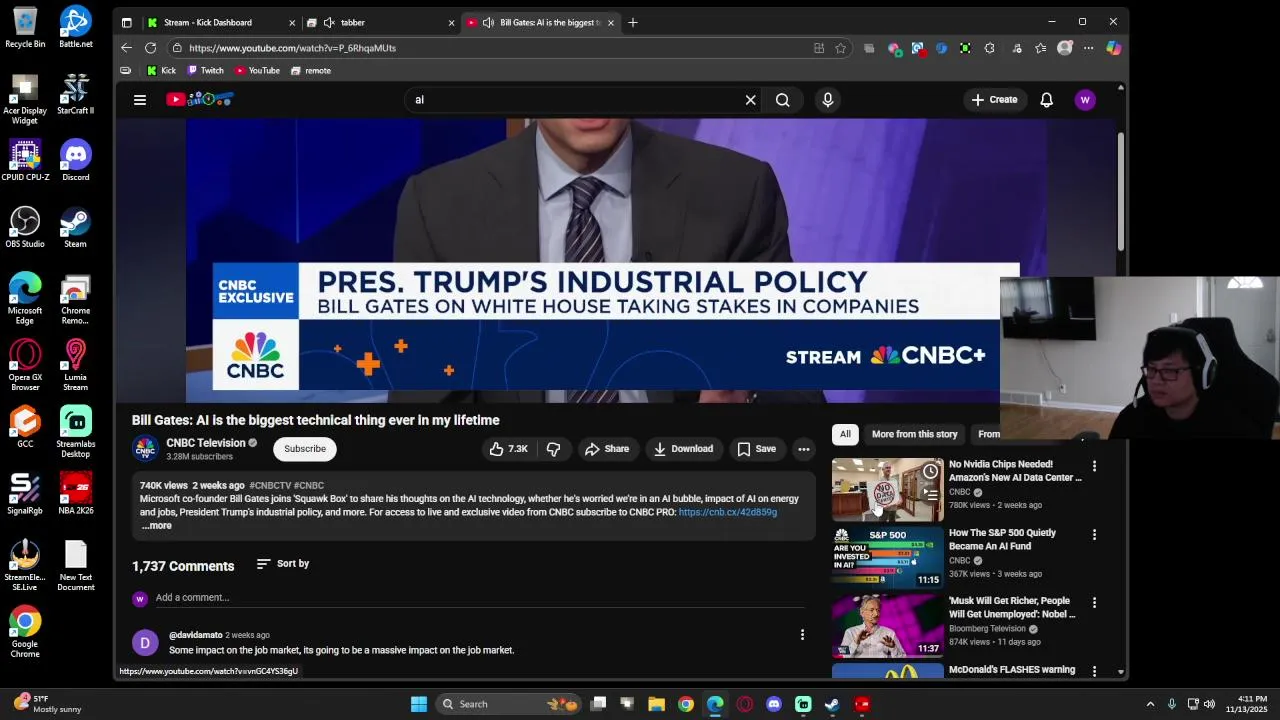Screen dimensions: 1280x720
Task: Open the Copilot icon in Edge
Action: coord(1113,48)
